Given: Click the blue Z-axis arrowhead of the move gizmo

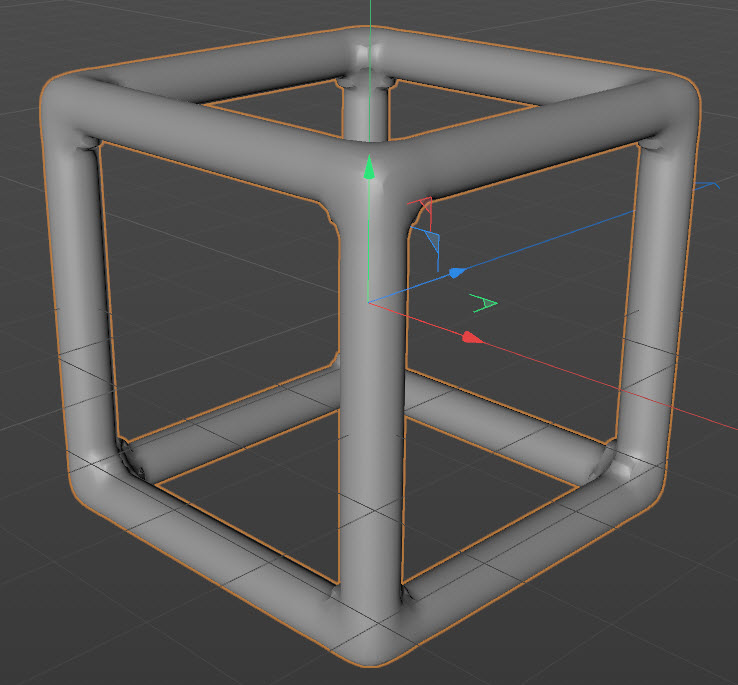Looking at the screenshot, I should point(457,272).
